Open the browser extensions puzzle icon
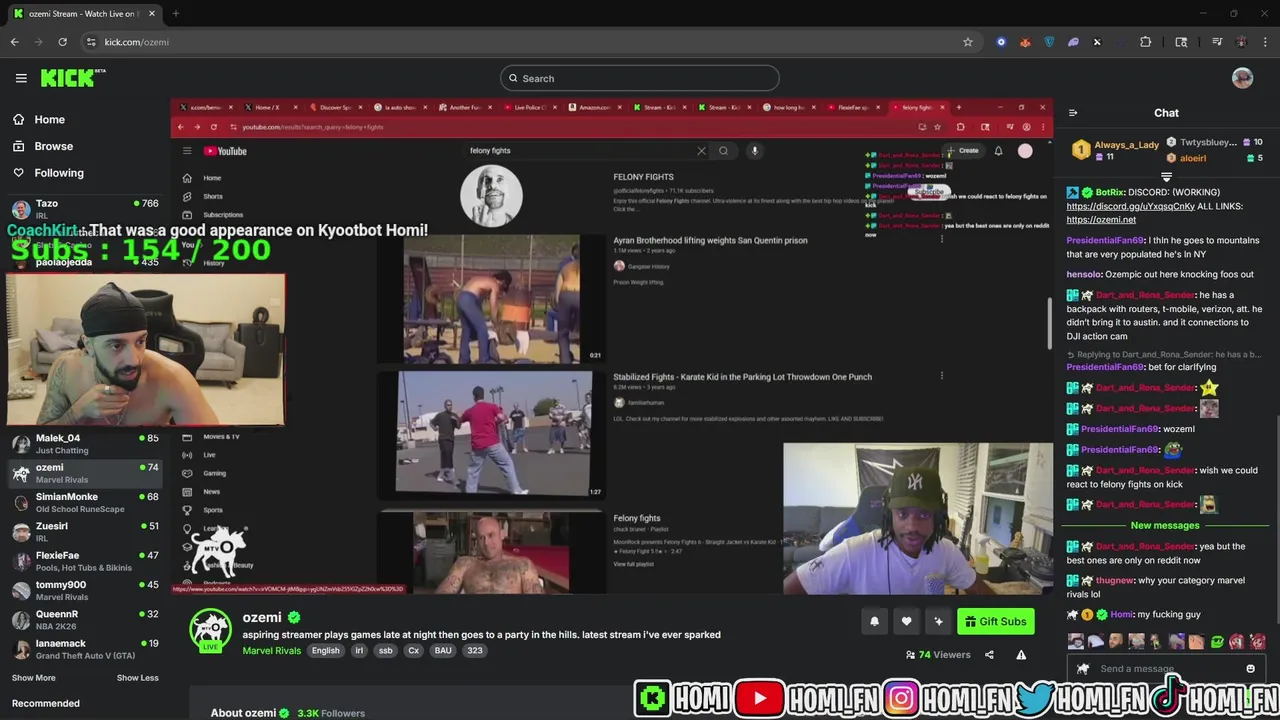 (1146, 42)
